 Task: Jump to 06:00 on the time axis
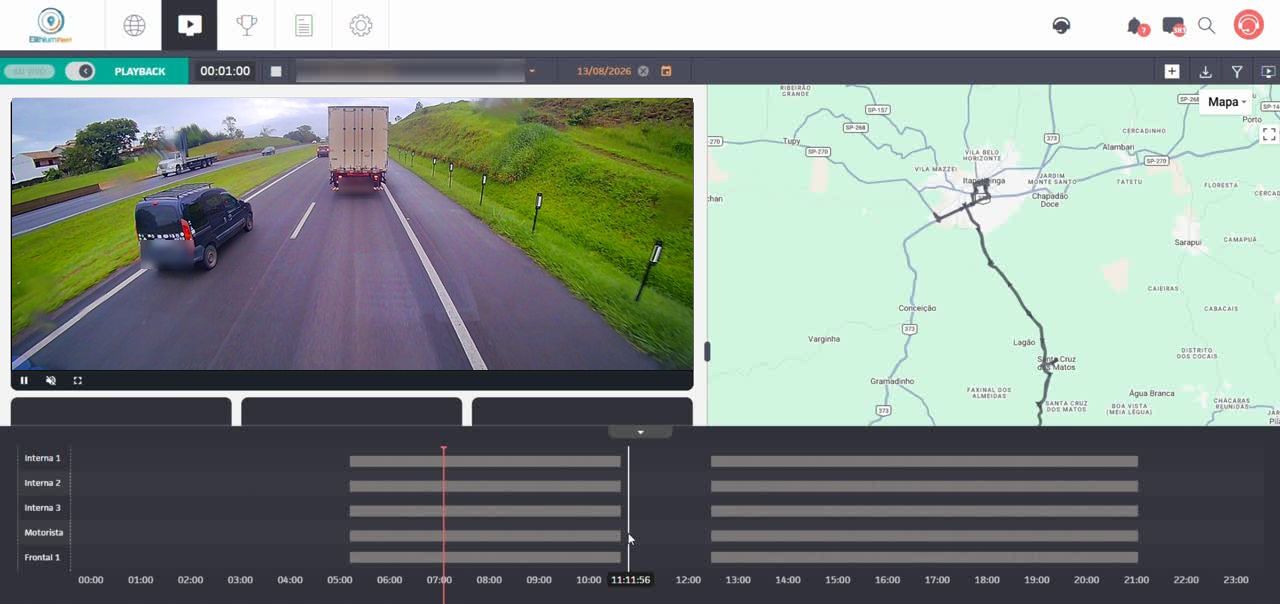click(389, 580)
